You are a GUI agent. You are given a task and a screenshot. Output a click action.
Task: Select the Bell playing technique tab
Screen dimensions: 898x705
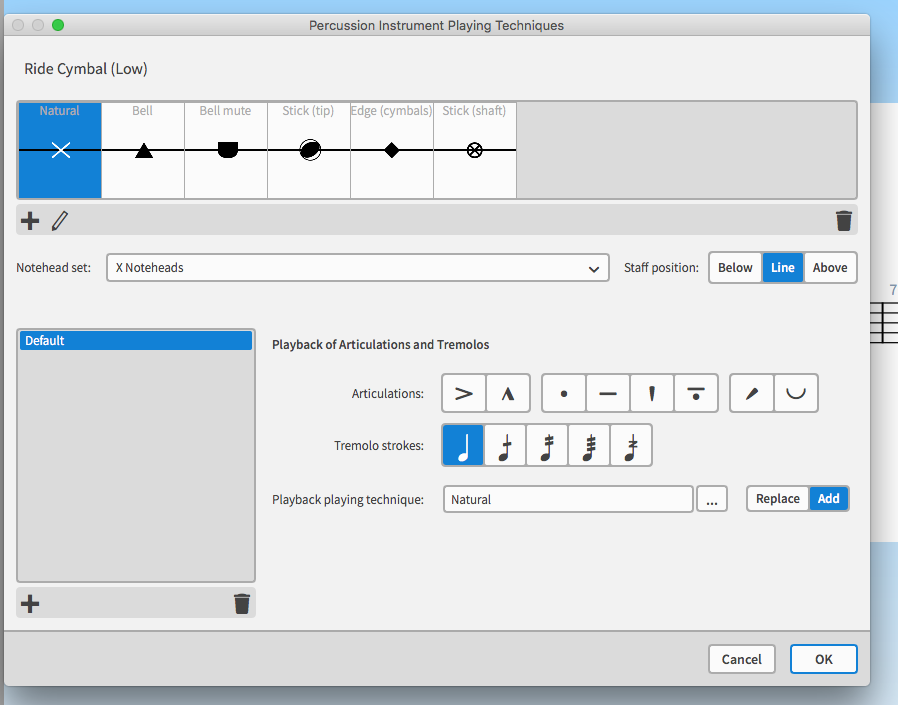click(142, 150)
